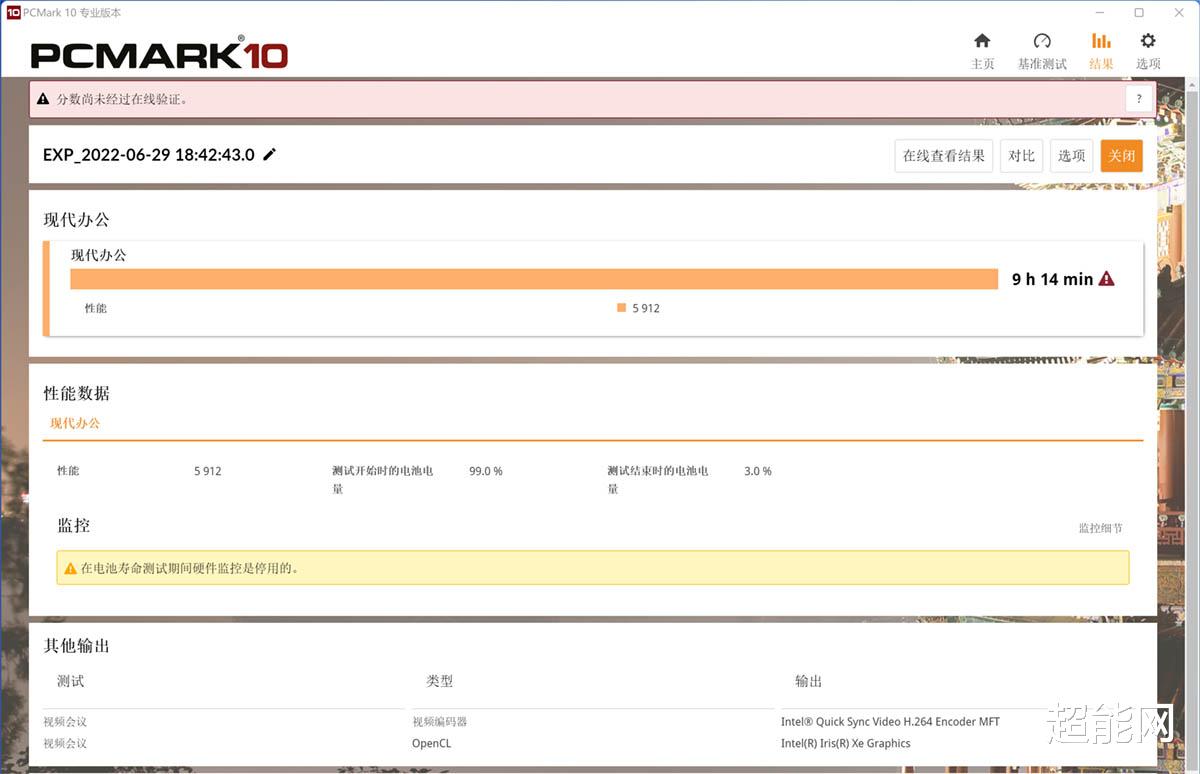Click the warning triangle next to 9 h 14 min
The height and width of the screenshot is (774, 1200).
(x=1106, y=279)
